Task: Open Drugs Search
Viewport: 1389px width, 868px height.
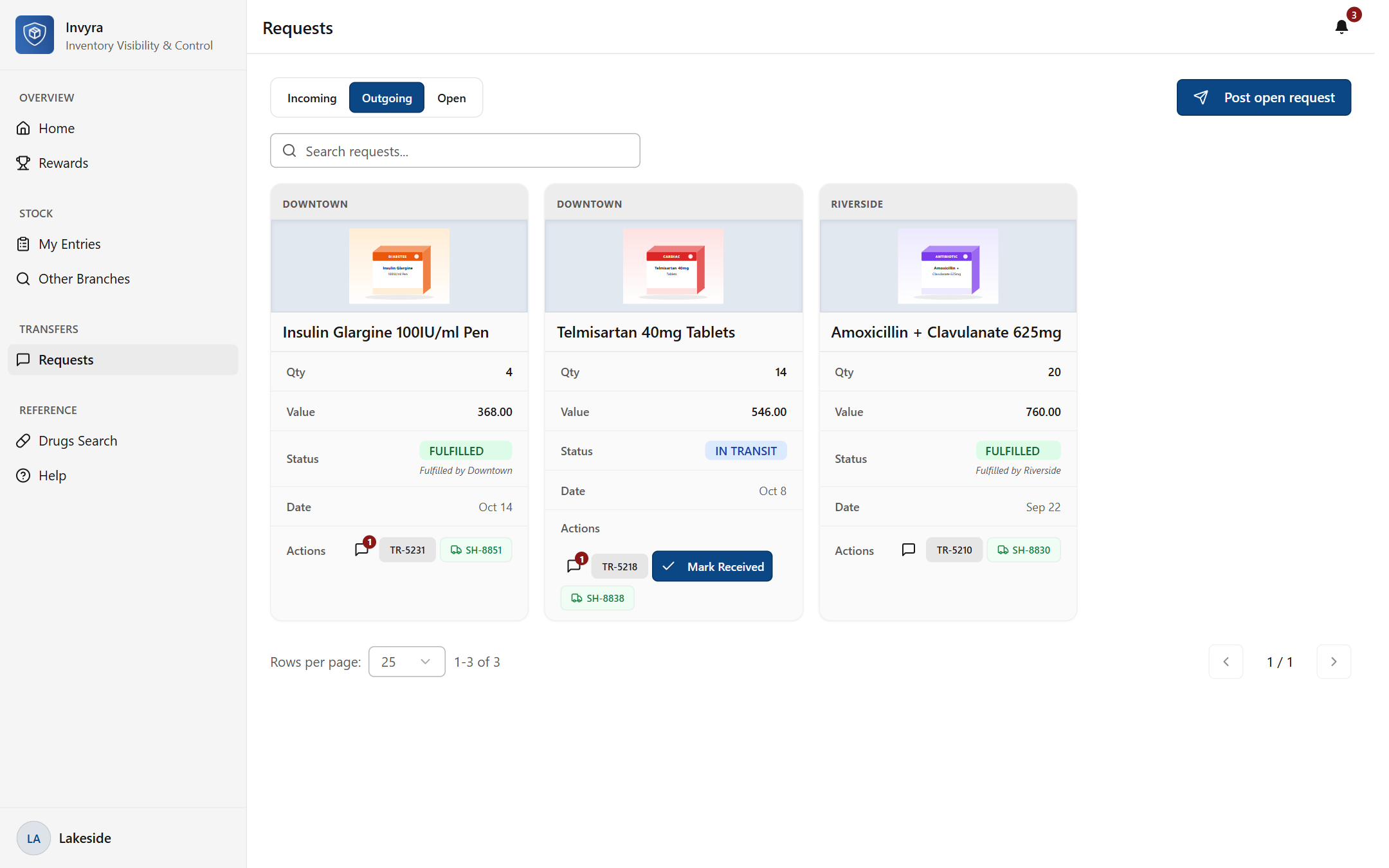Action: 123,441
